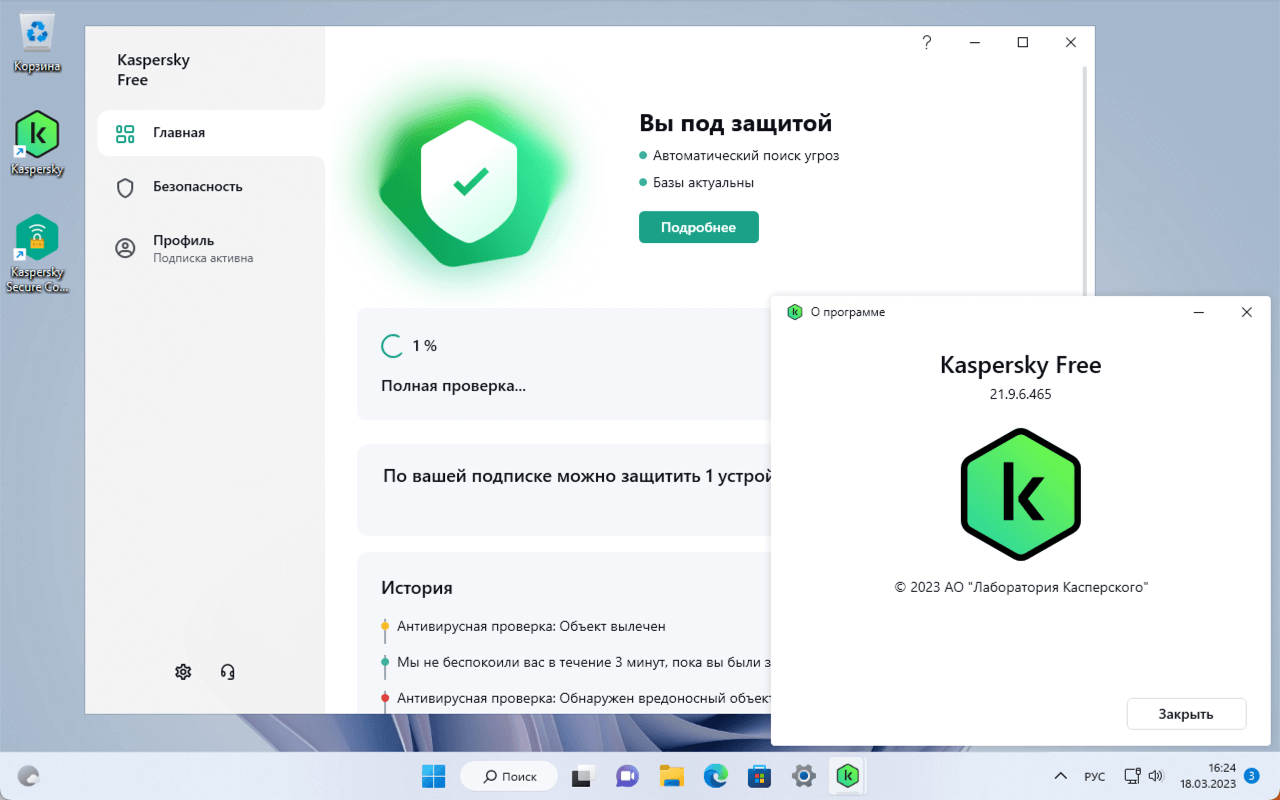Click the Поиск search box on taskbar
Screen dimensions: 1280x800
(509, 775)
